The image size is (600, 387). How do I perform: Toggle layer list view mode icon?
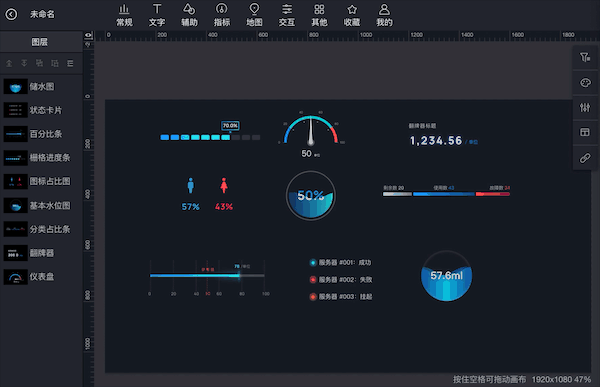pos(70,63)
